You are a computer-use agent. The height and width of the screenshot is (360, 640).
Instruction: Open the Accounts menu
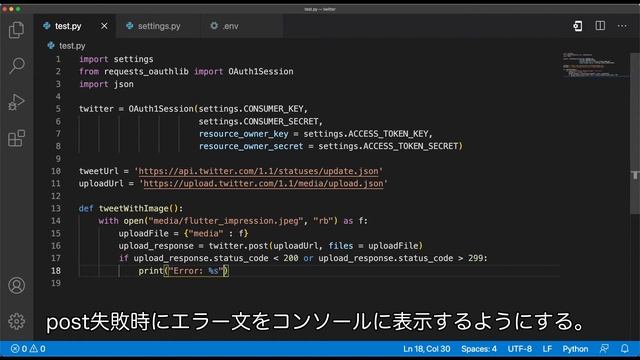[16, 286]
